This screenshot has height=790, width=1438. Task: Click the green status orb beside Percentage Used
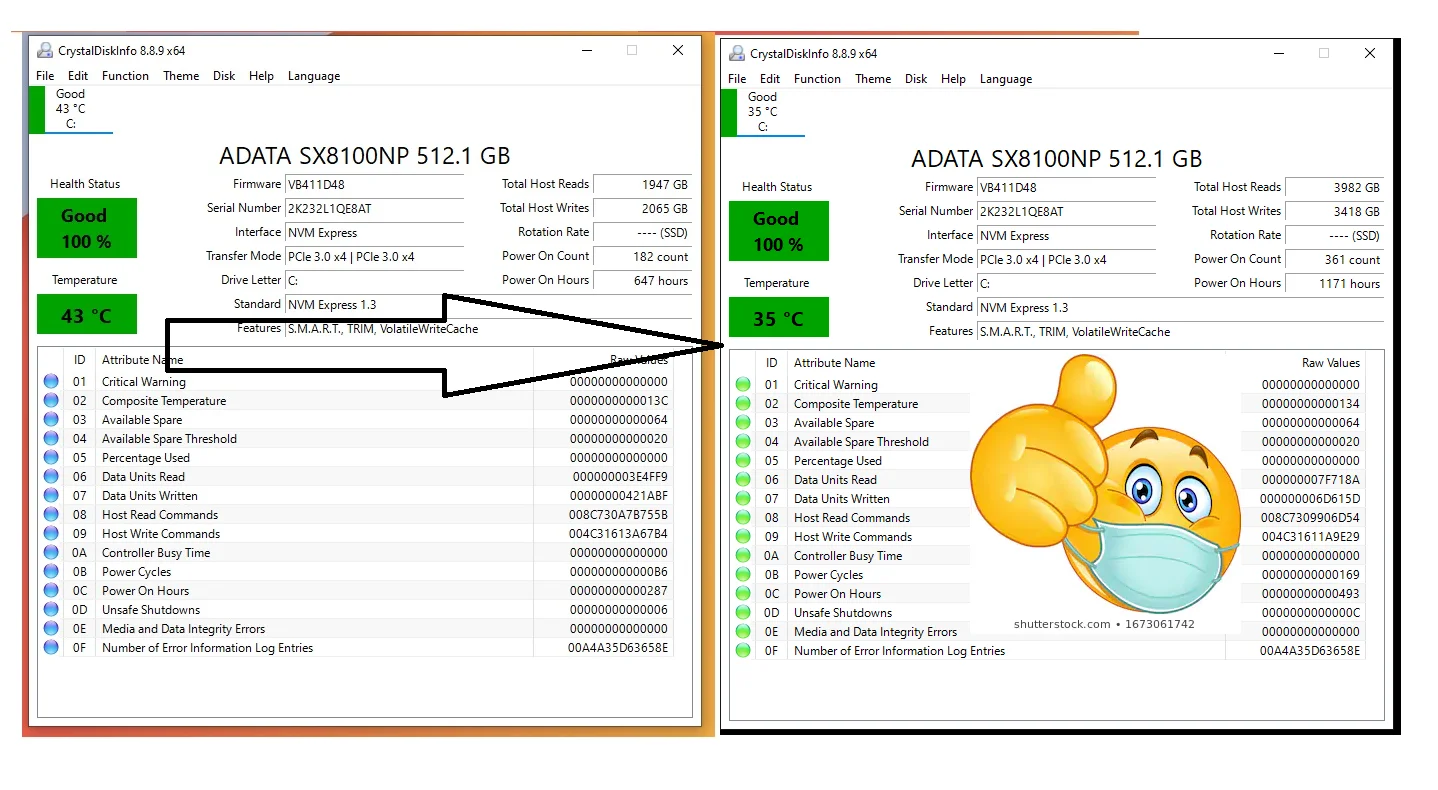[x=743, y=461]
